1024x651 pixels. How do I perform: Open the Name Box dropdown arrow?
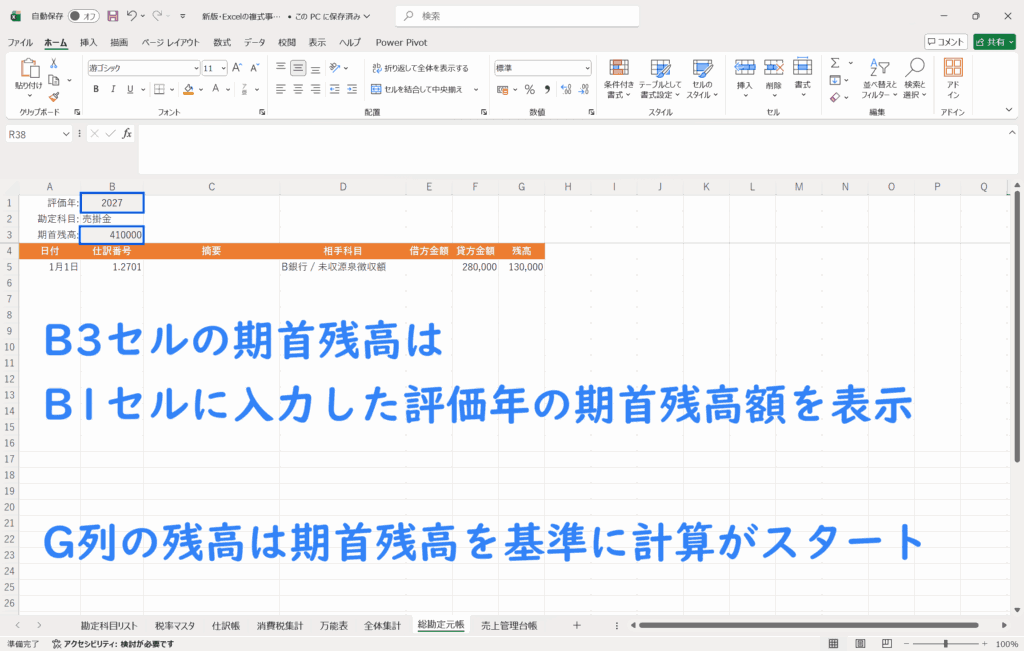tap(67, 133)
